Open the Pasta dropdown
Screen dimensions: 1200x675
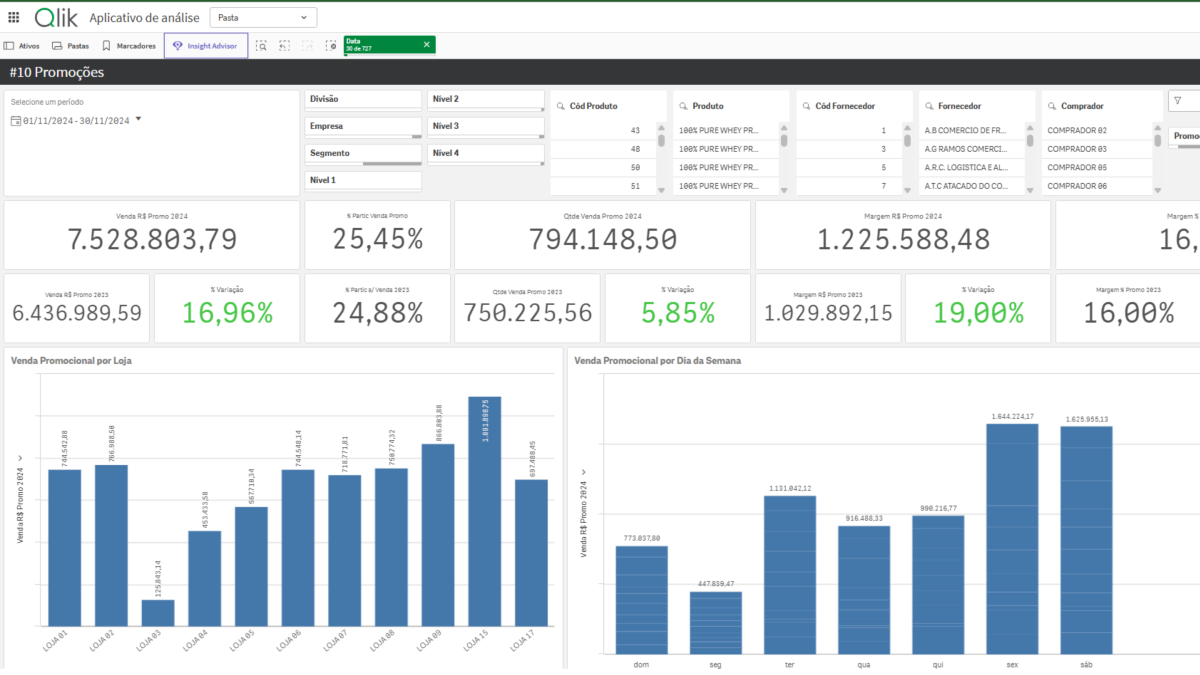[263, 17]
